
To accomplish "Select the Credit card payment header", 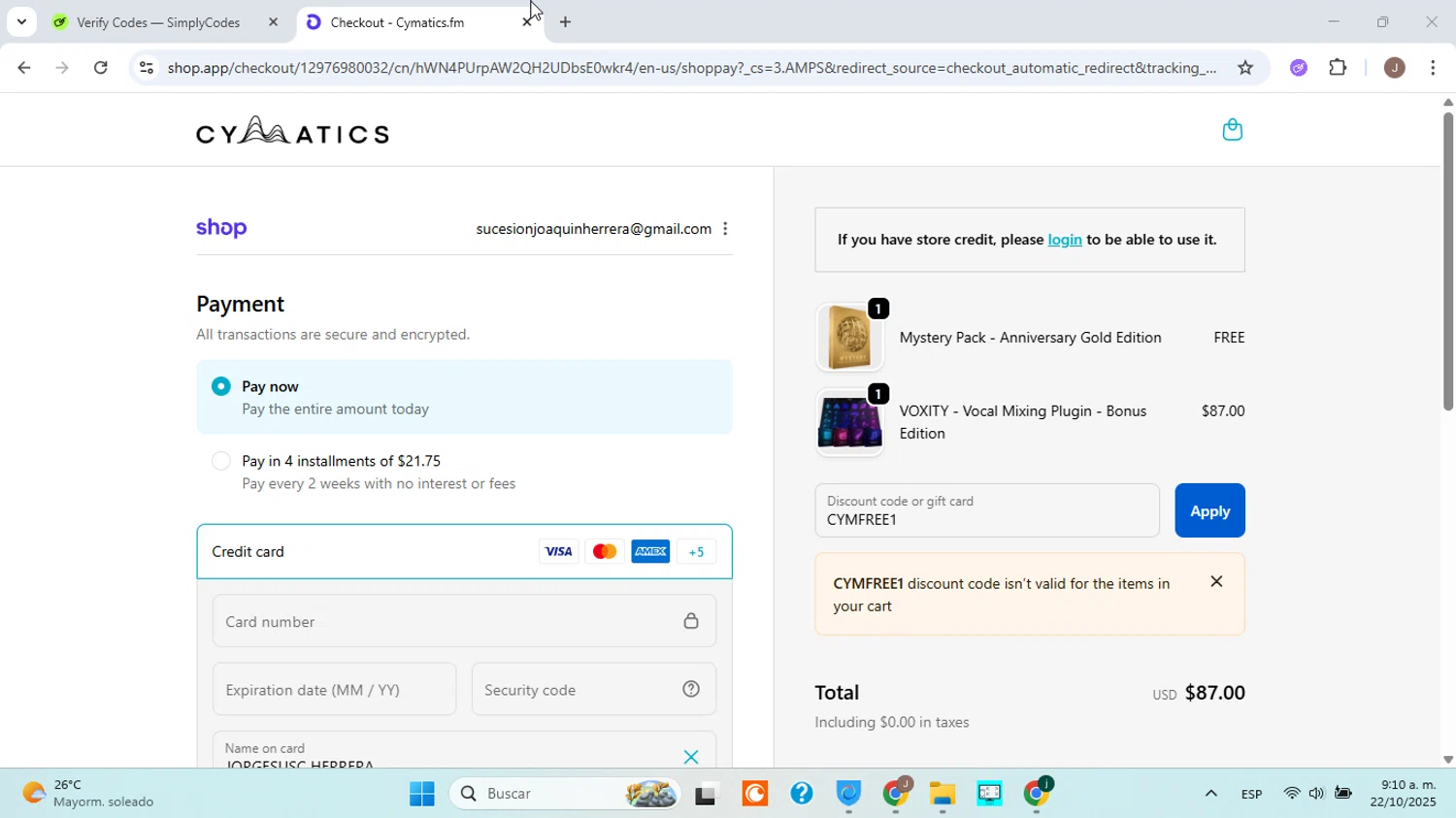I will pyautogui.click(x=464, y=552).
